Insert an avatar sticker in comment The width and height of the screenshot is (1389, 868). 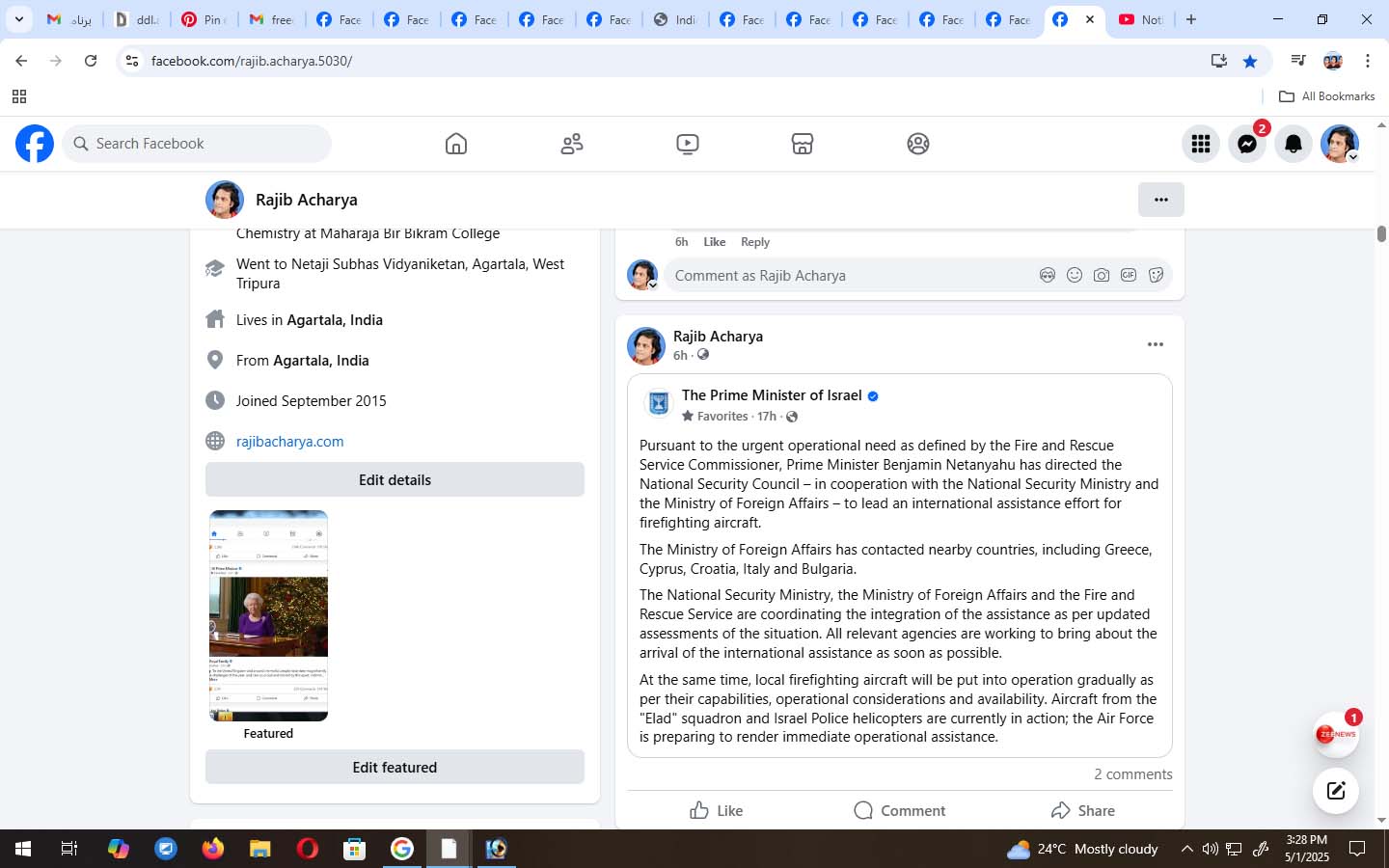tap(1048, 276)
